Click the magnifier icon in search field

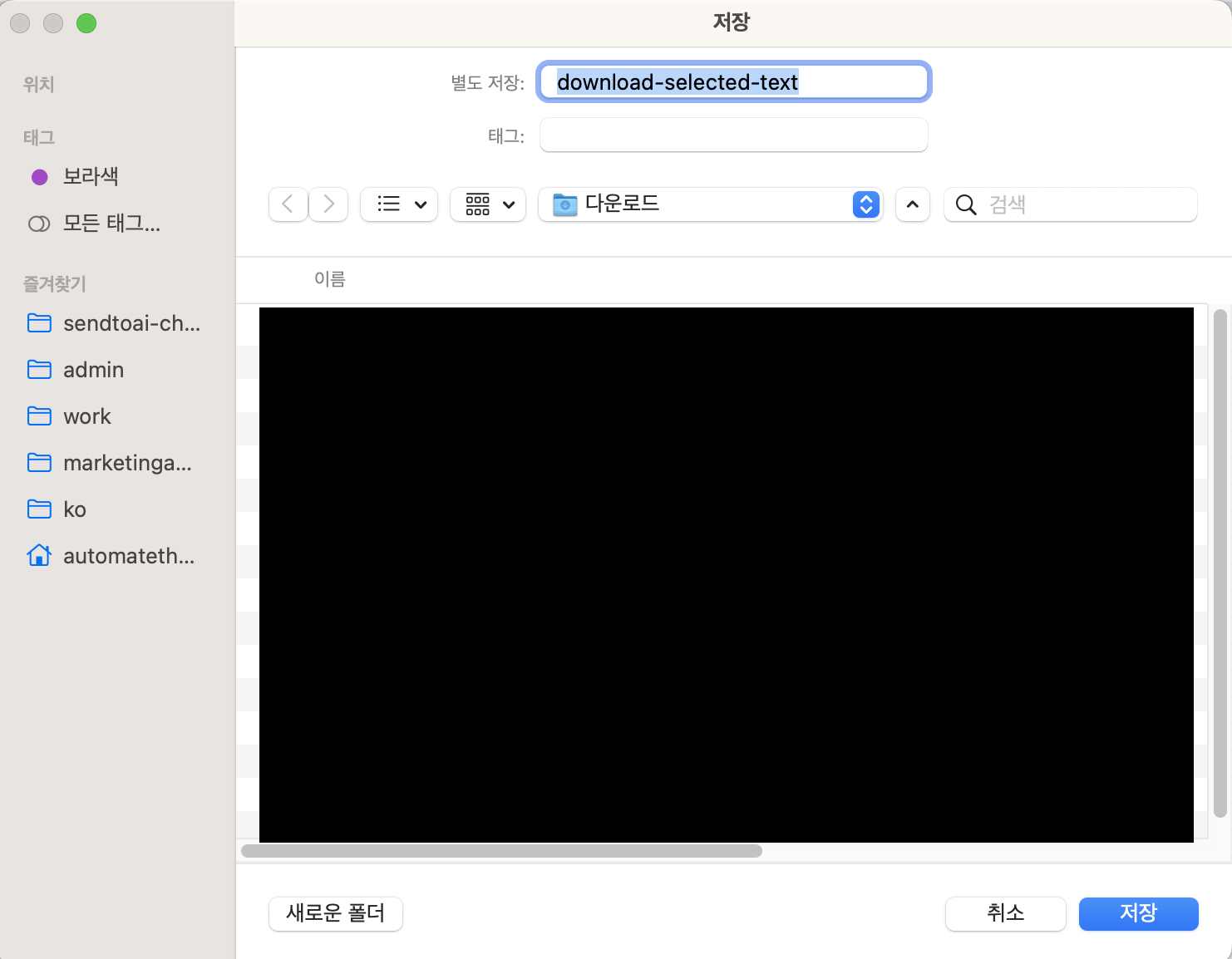tap(965, 204)
